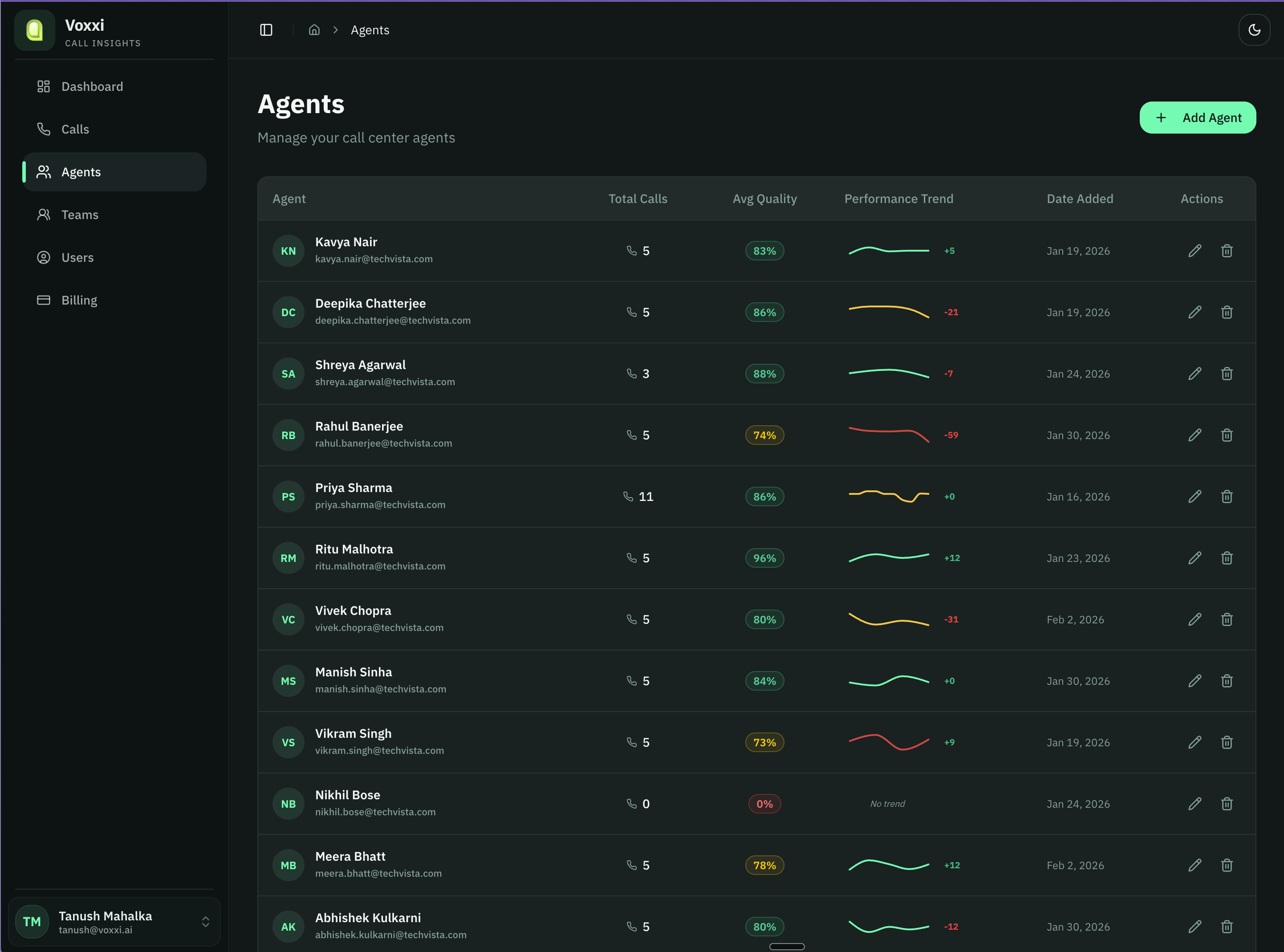The image size is (1284, 952).
Task: Edit the Vikram Singh agent entry
Action: coord(1195,742)
